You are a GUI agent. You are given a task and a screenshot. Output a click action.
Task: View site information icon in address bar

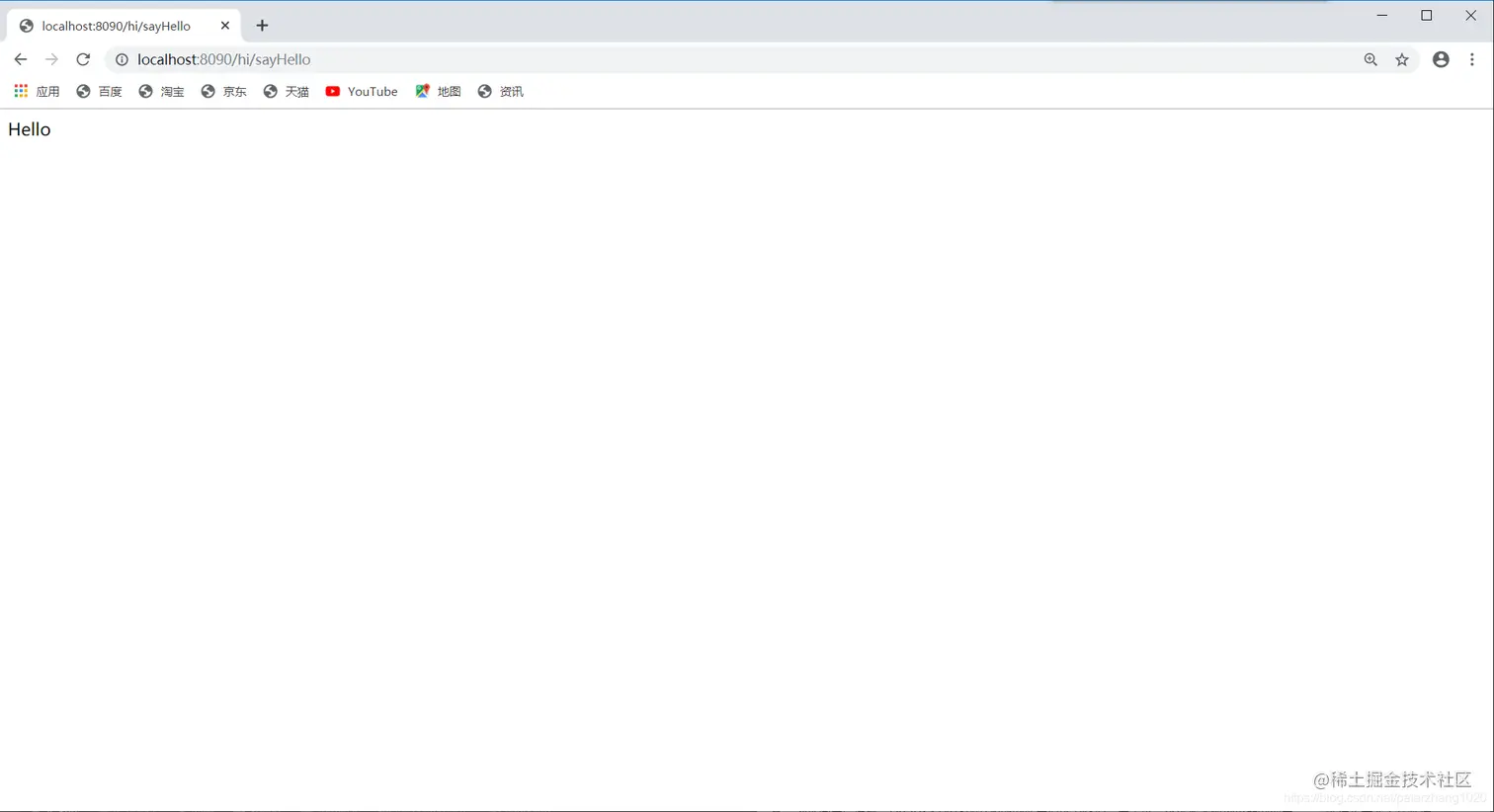122,60
